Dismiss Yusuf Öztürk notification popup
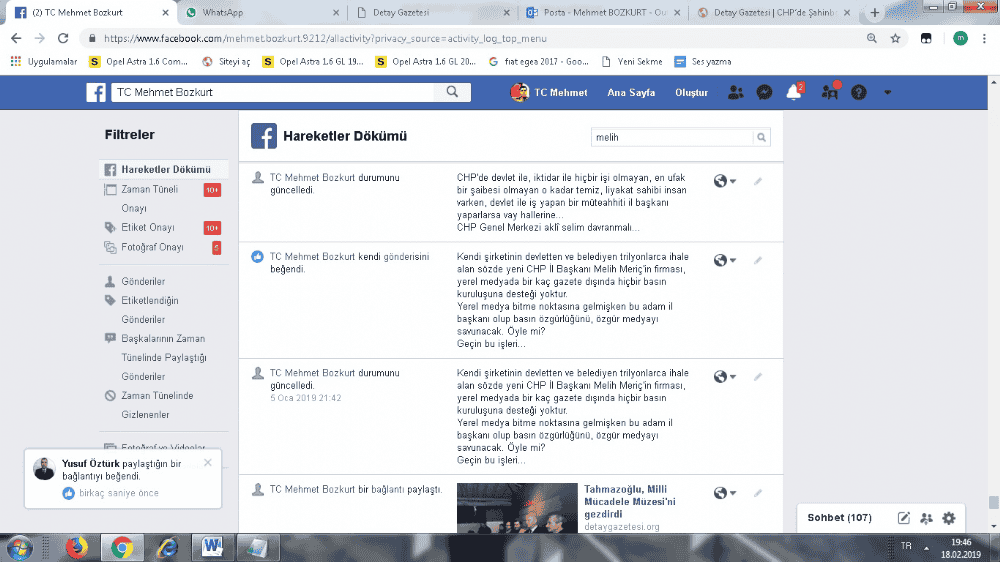Viewport: 1000px width, 562px height. tap(207, 463)
